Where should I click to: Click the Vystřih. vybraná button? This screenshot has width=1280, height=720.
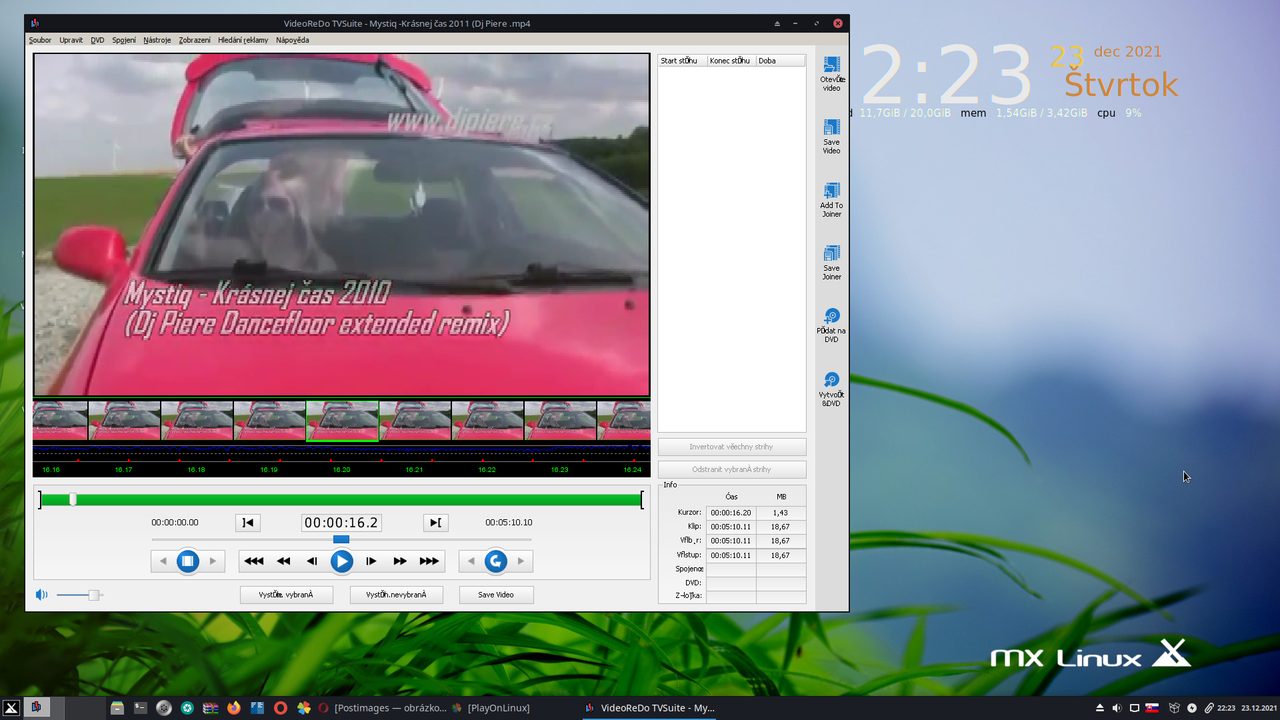[286, 595]
